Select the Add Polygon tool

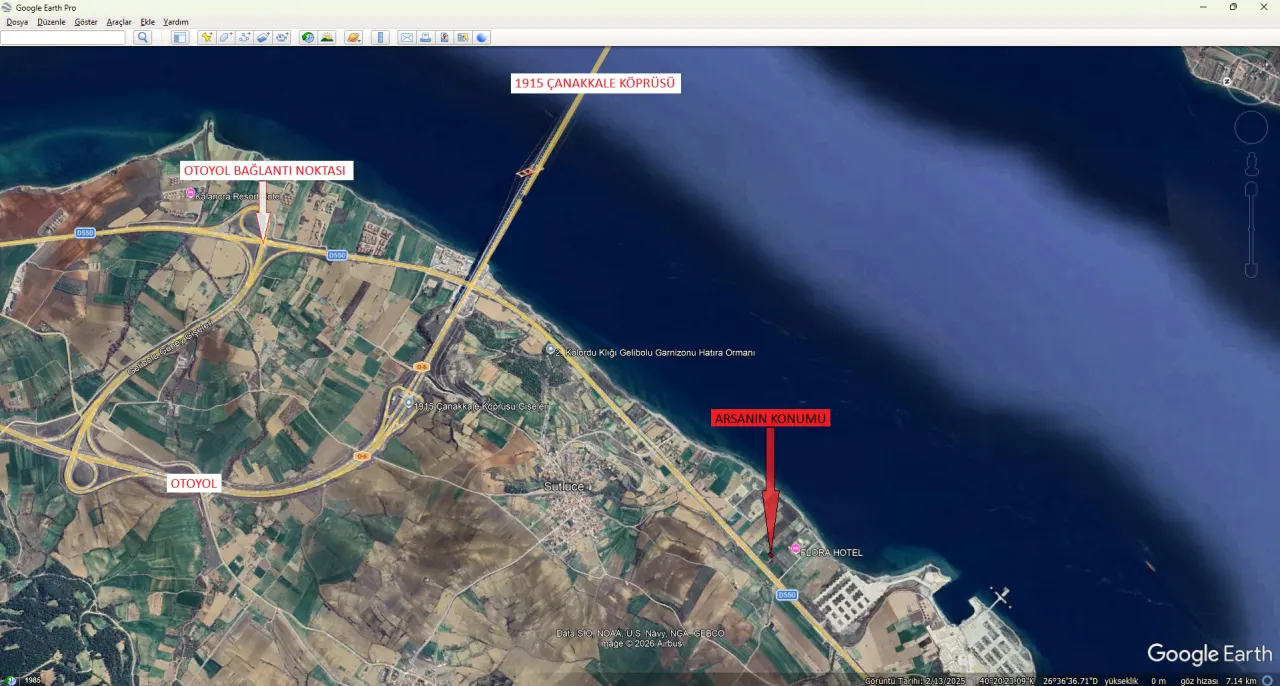coord(226,37)
